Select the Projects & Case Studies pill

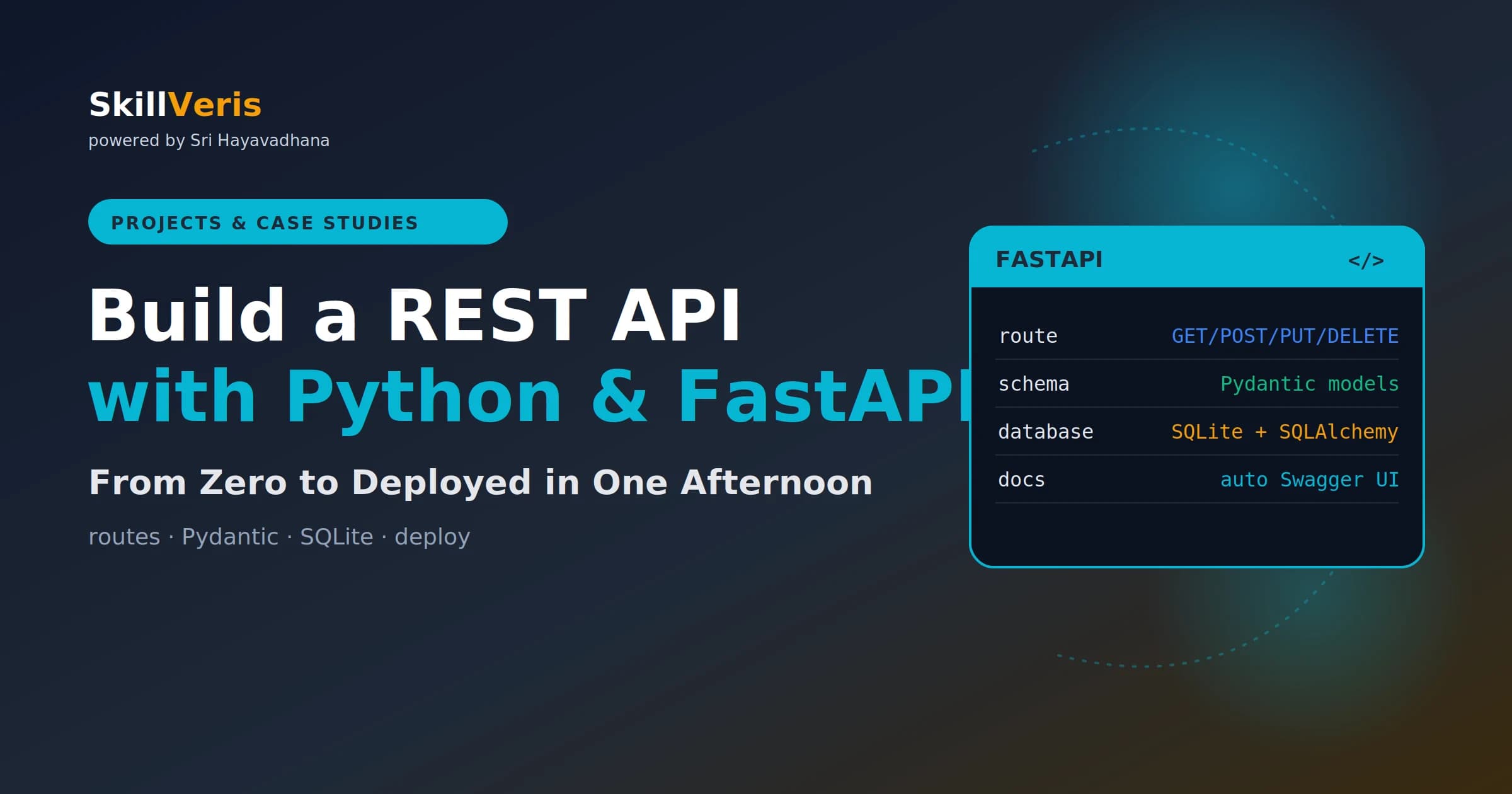[x=298, y=222]
